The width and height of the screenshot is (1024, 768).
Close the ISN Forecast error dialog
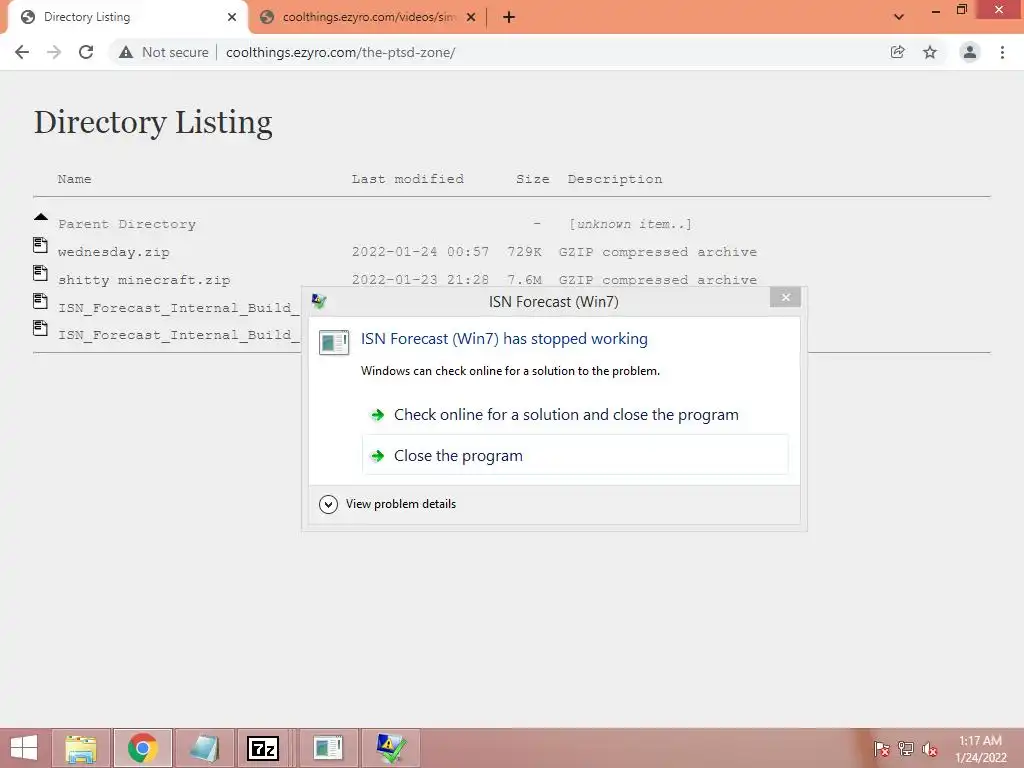click(x=785, y=297)
